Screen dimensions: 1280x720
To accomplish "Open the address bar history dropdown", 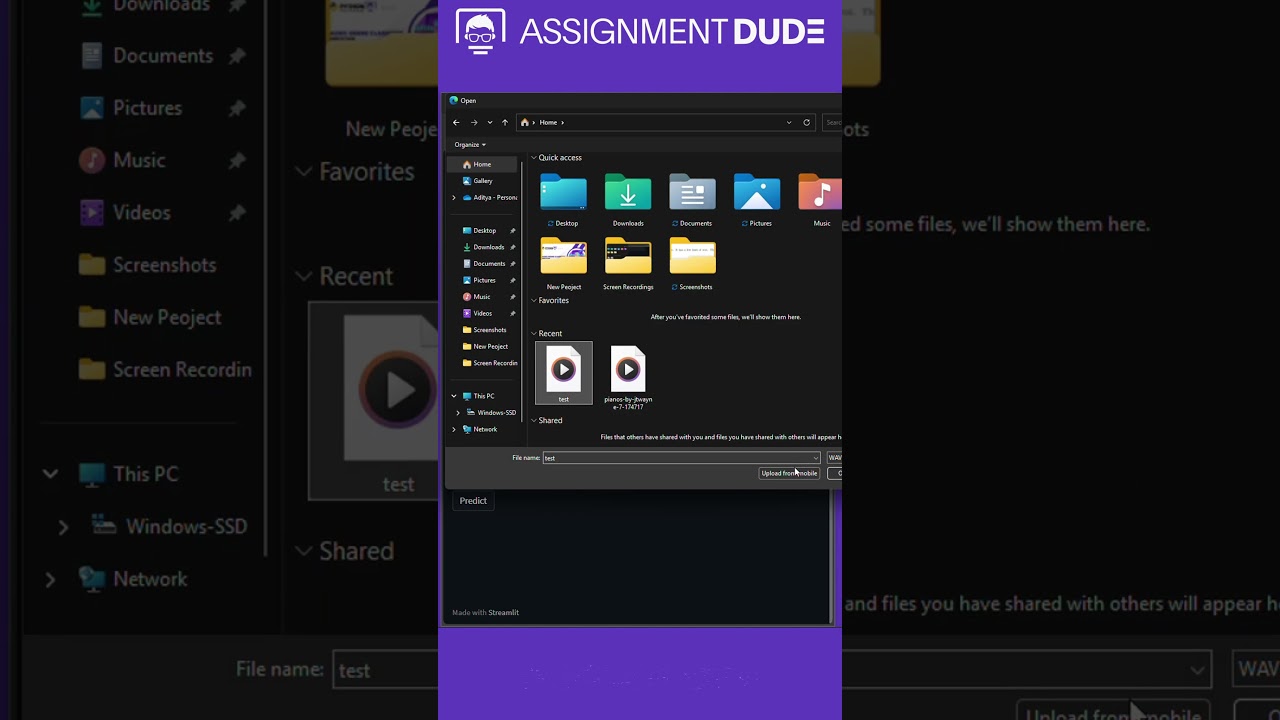I will (x=789, y=122).
